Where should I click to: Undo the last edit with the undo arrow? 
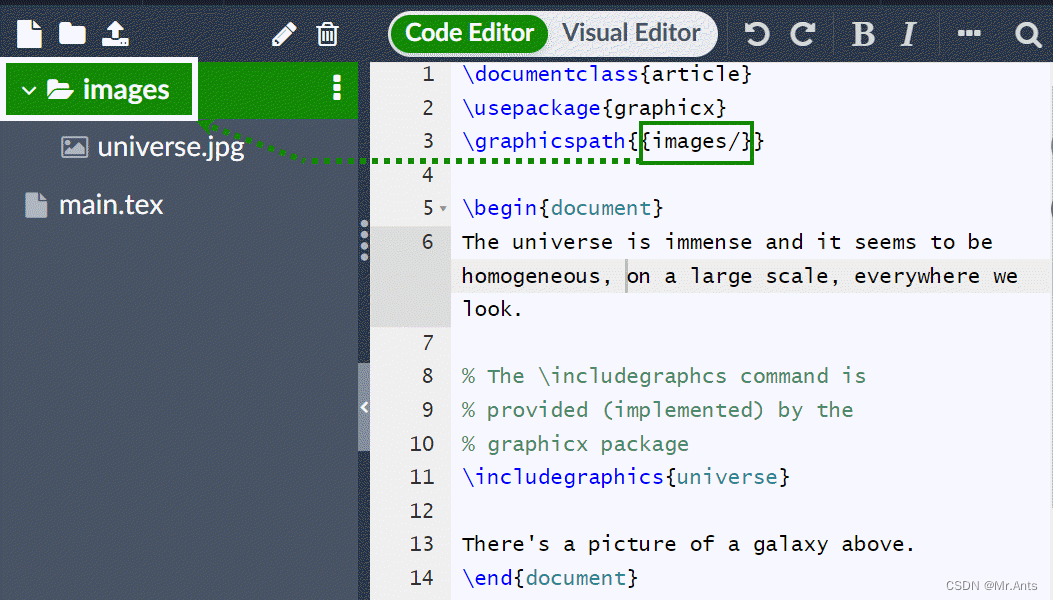click(x=757, y=33)
